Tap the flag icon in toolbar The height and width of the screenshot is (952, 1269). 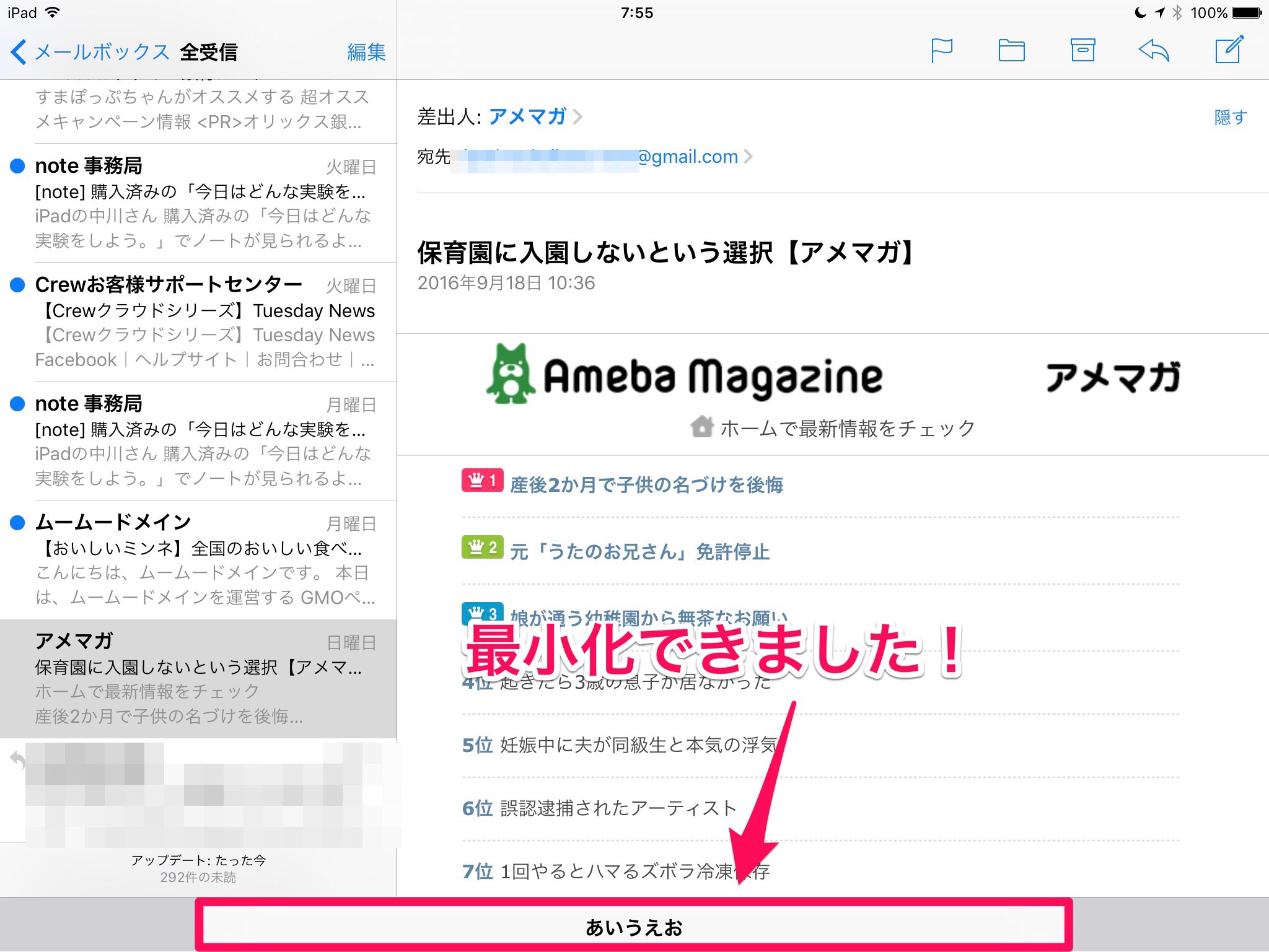[941, 51]
